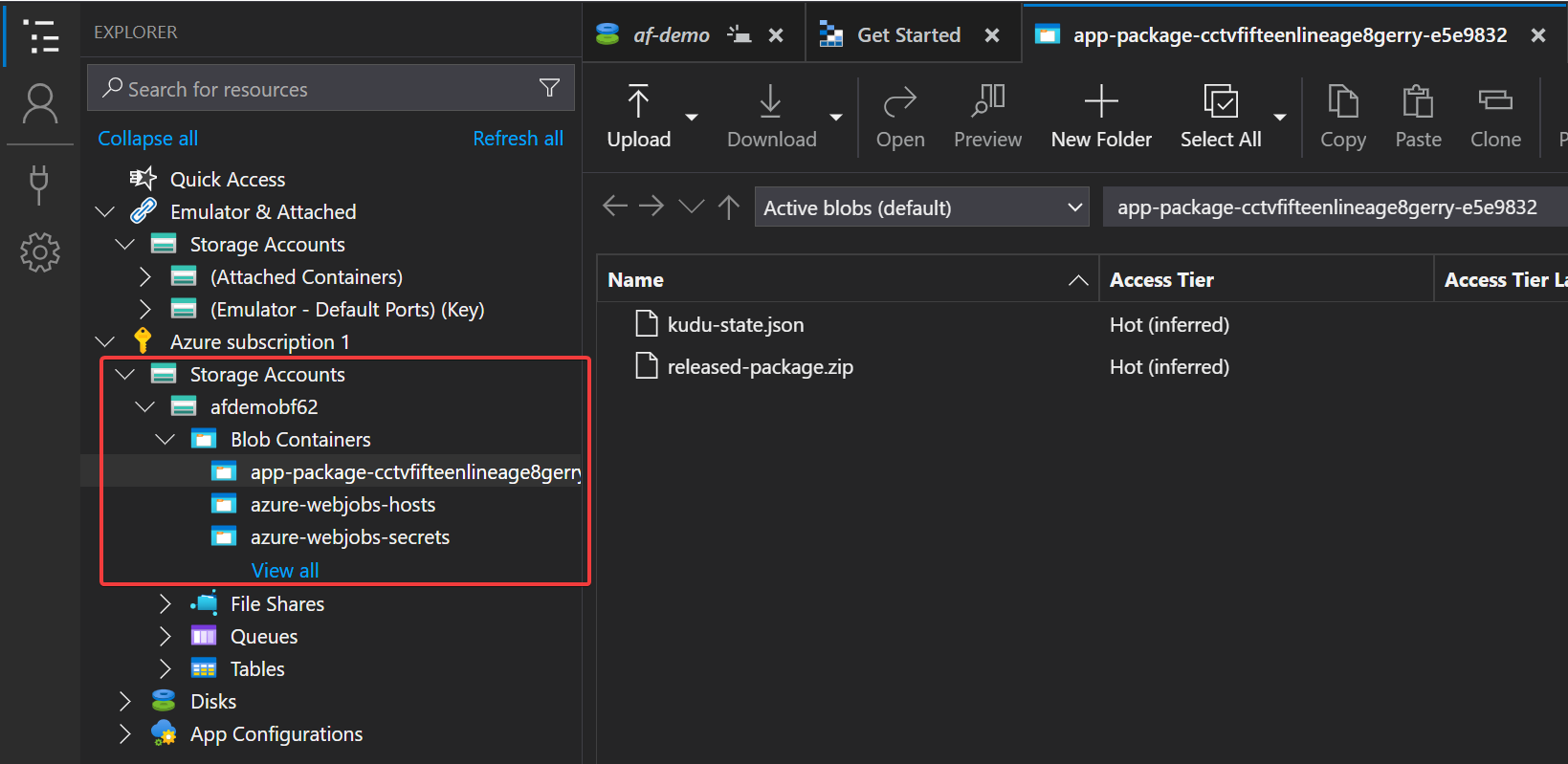Viewport: 1568px width, 764px height.
Task: Expand the Disks tree node
Action: [125, 702]
